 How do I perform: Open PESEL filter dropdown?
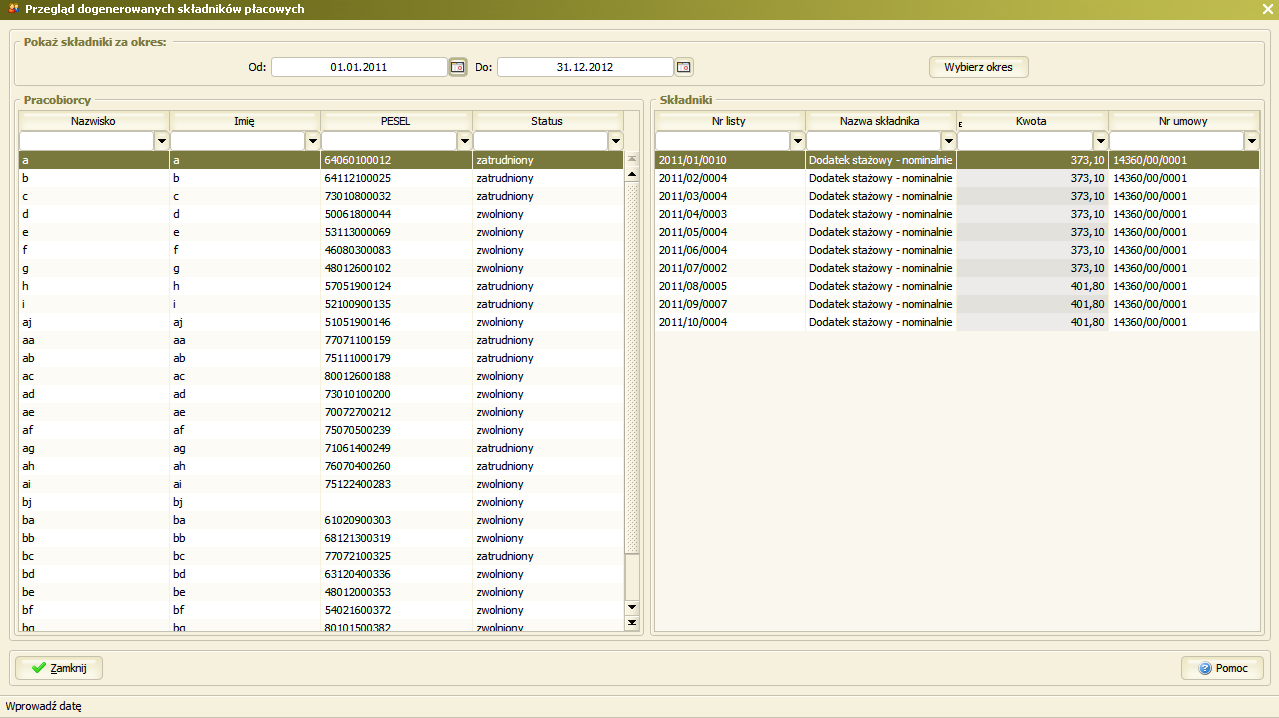click(x=464, y=141)
